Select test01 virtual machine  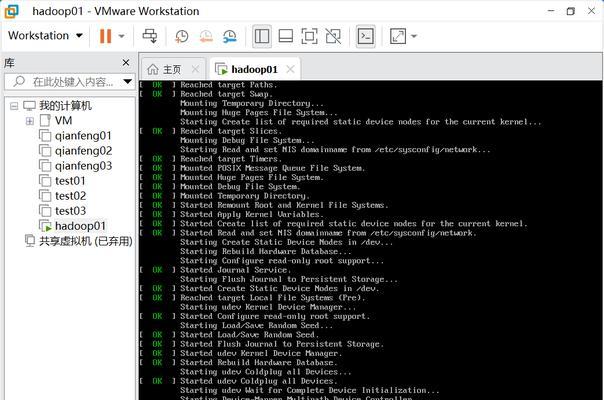[70, 181]
